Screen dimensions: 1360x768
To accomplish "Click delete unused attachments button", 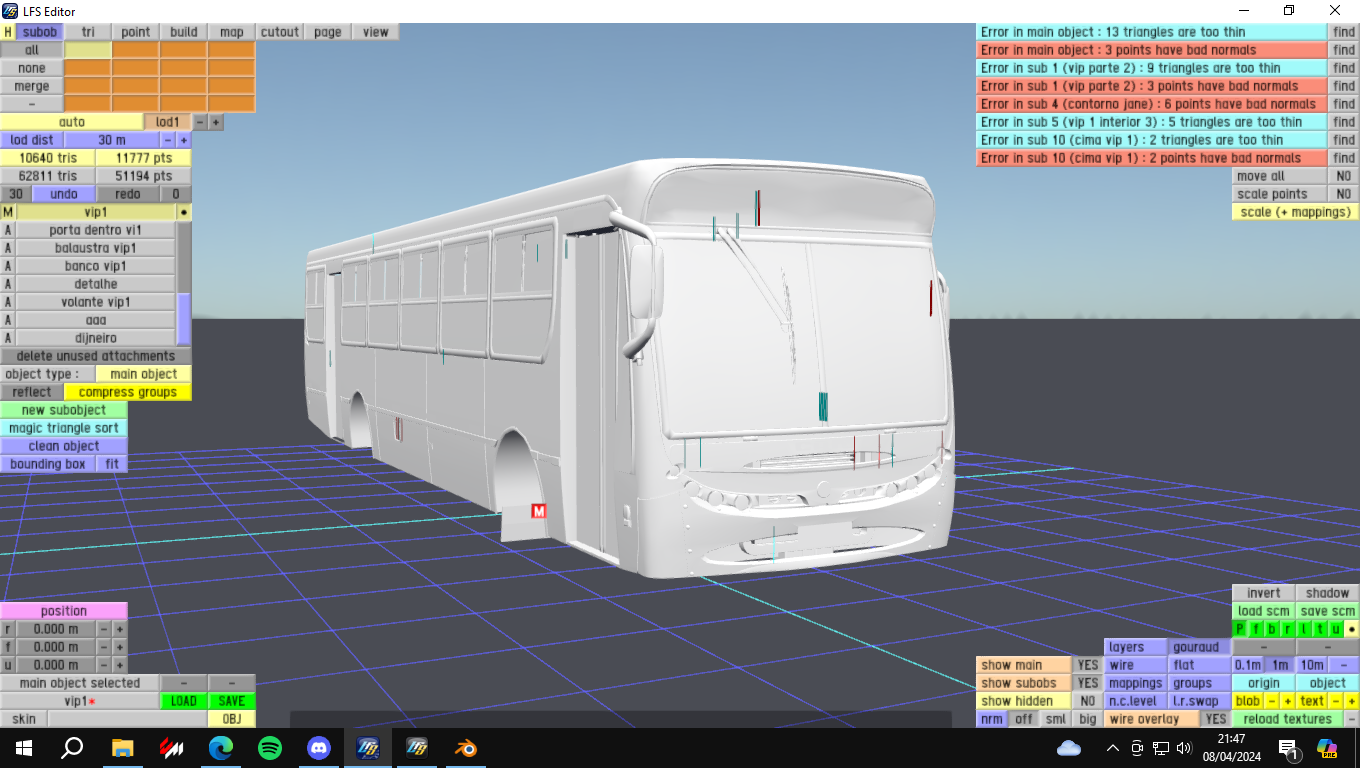I will pos(96,356).
